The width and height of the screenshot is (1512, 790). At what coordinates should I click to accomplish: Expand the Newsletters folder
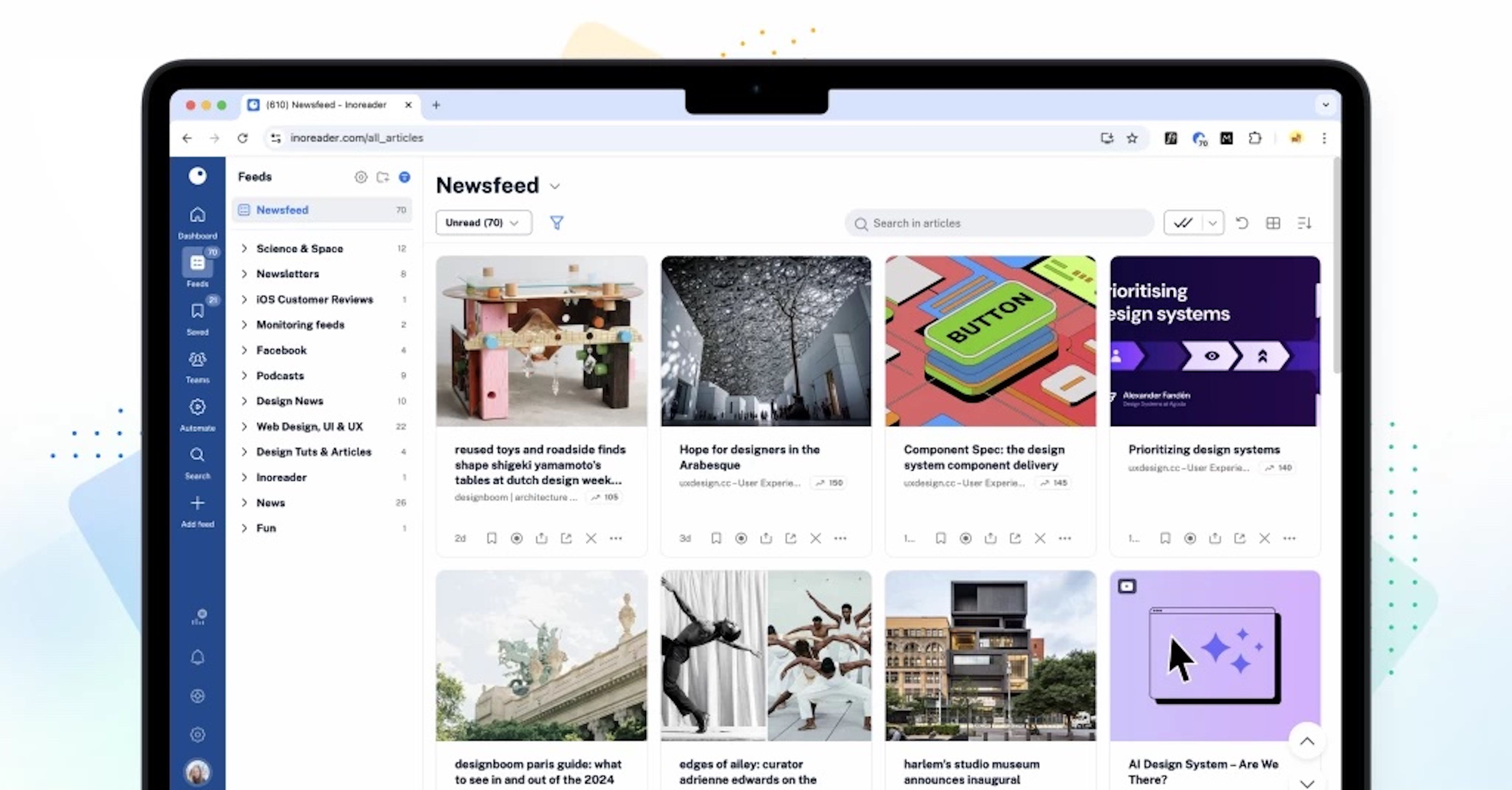[244, 274]
